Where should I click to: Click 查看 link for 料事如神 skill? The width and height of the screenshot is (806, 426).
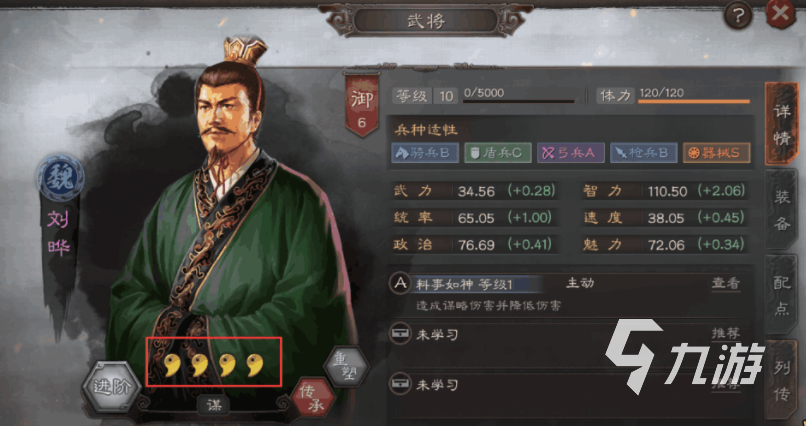click(726, 283)
